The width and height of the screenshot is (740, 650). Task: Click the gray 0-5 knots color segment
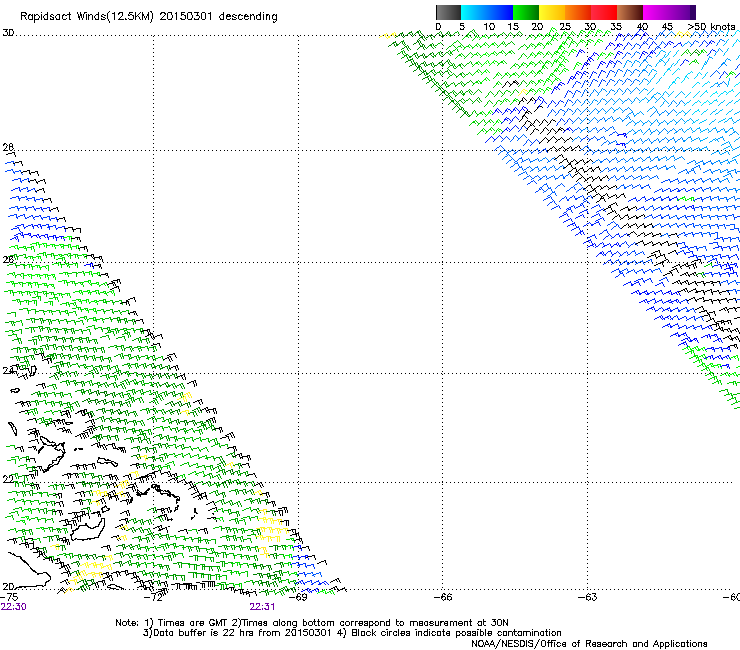tap(448, 12)
